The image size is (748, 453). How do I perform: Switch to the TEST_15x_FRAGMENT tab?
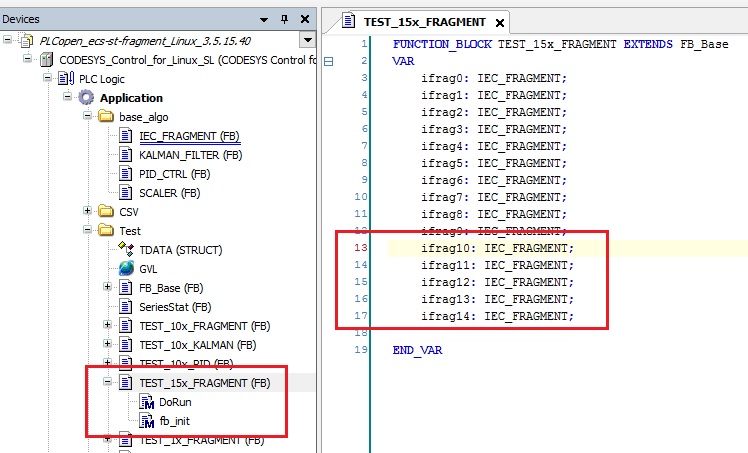click(425, 22)
